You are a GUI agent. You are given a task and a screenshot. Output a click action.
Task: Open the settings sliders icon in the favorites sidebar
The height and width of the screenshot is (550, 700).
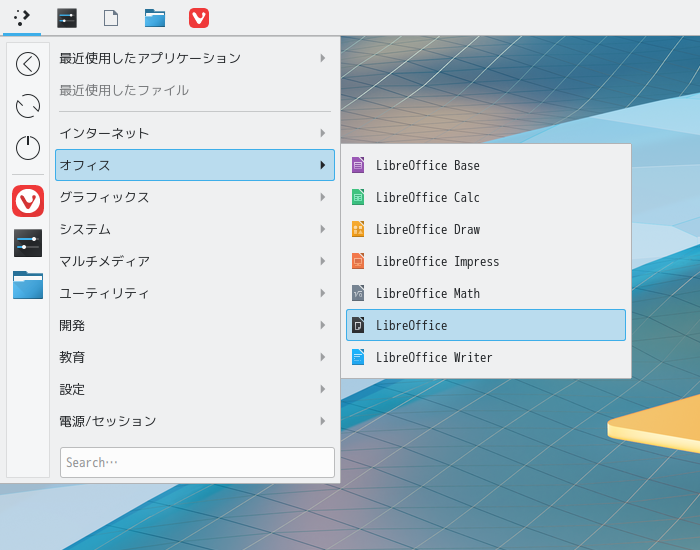(x=28, y=243)
